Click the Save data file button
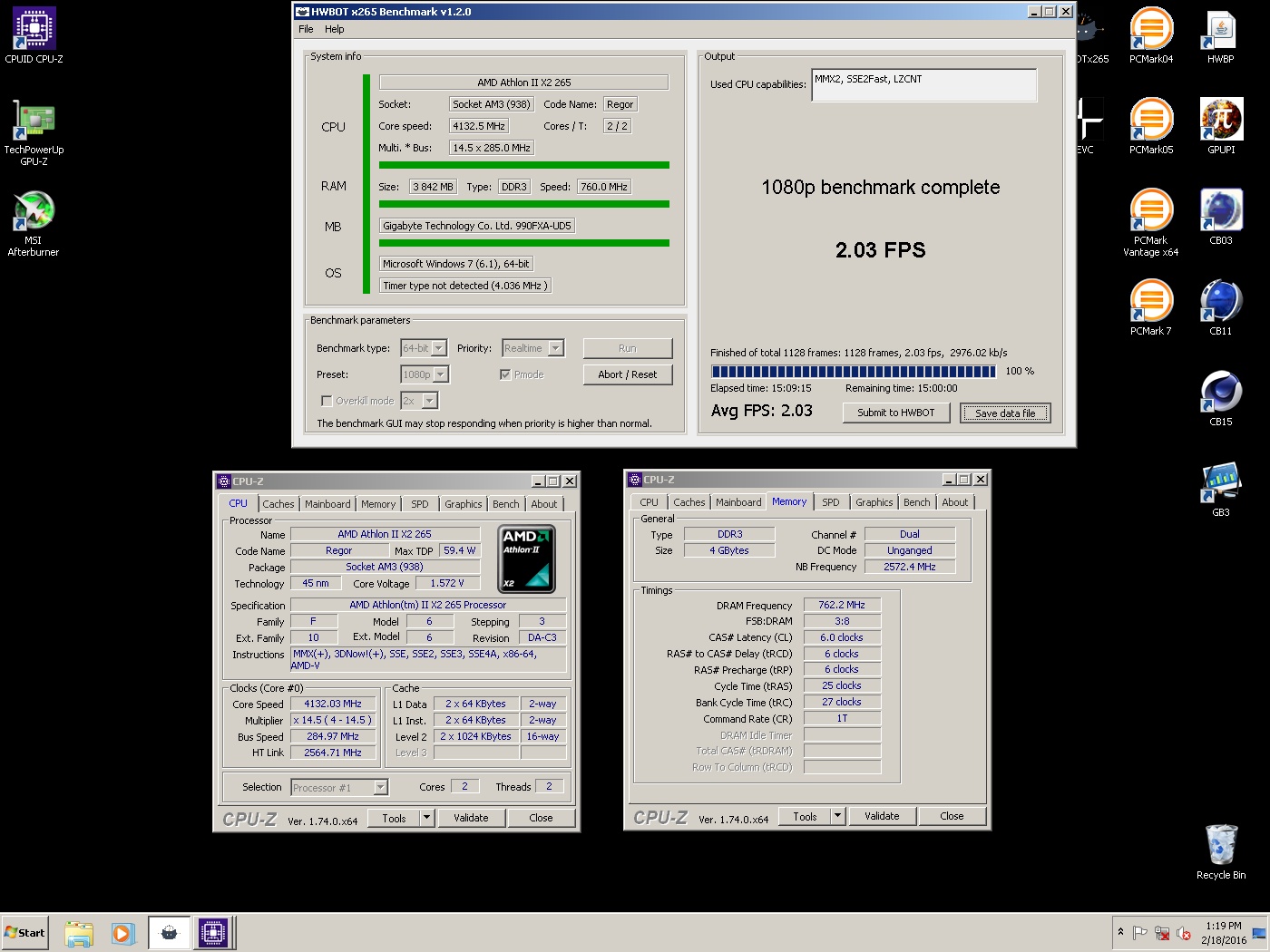 point(1005,413)
